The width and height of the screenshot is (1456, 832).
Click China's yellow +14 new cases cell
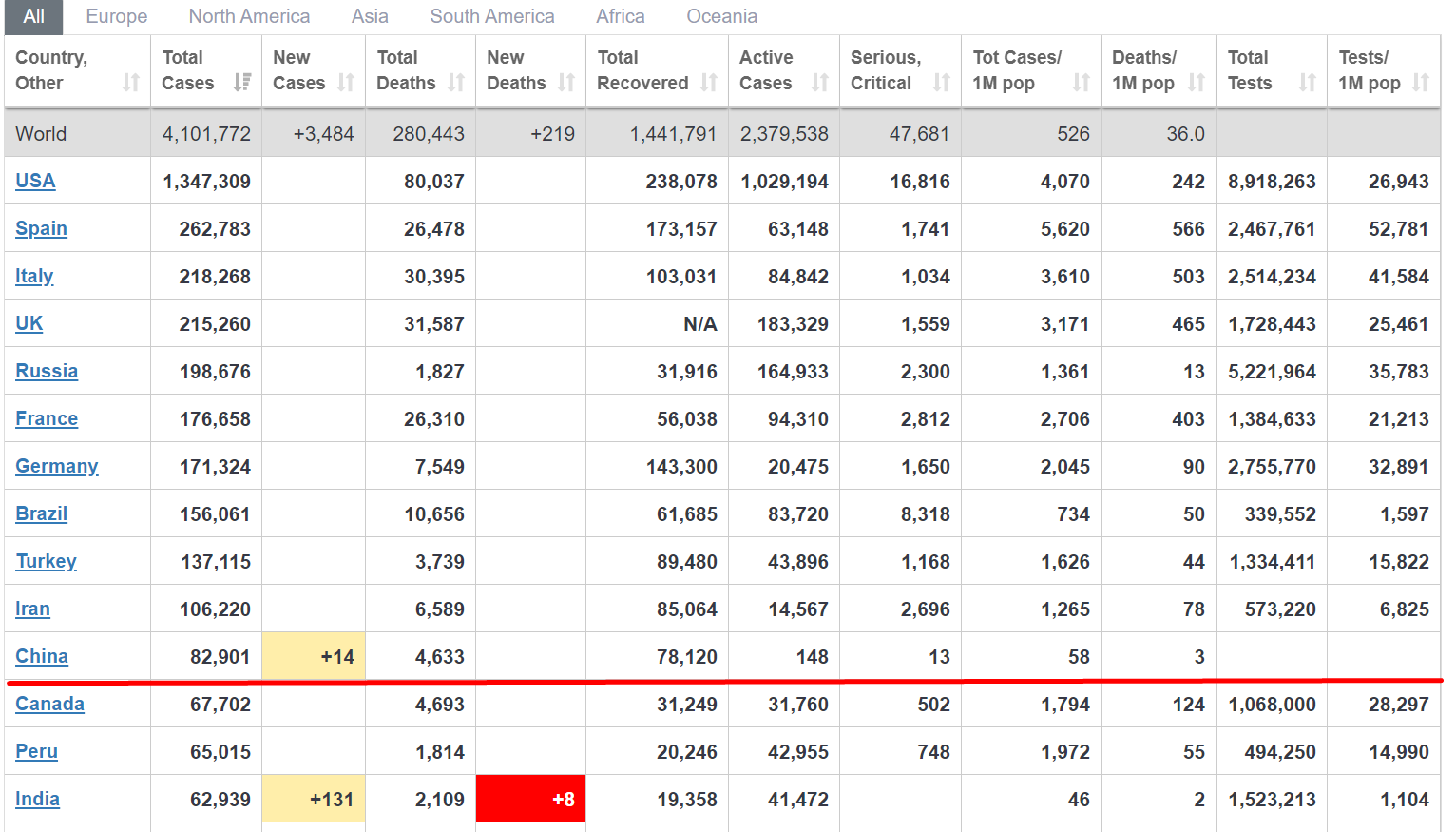(x=314, y=656)
